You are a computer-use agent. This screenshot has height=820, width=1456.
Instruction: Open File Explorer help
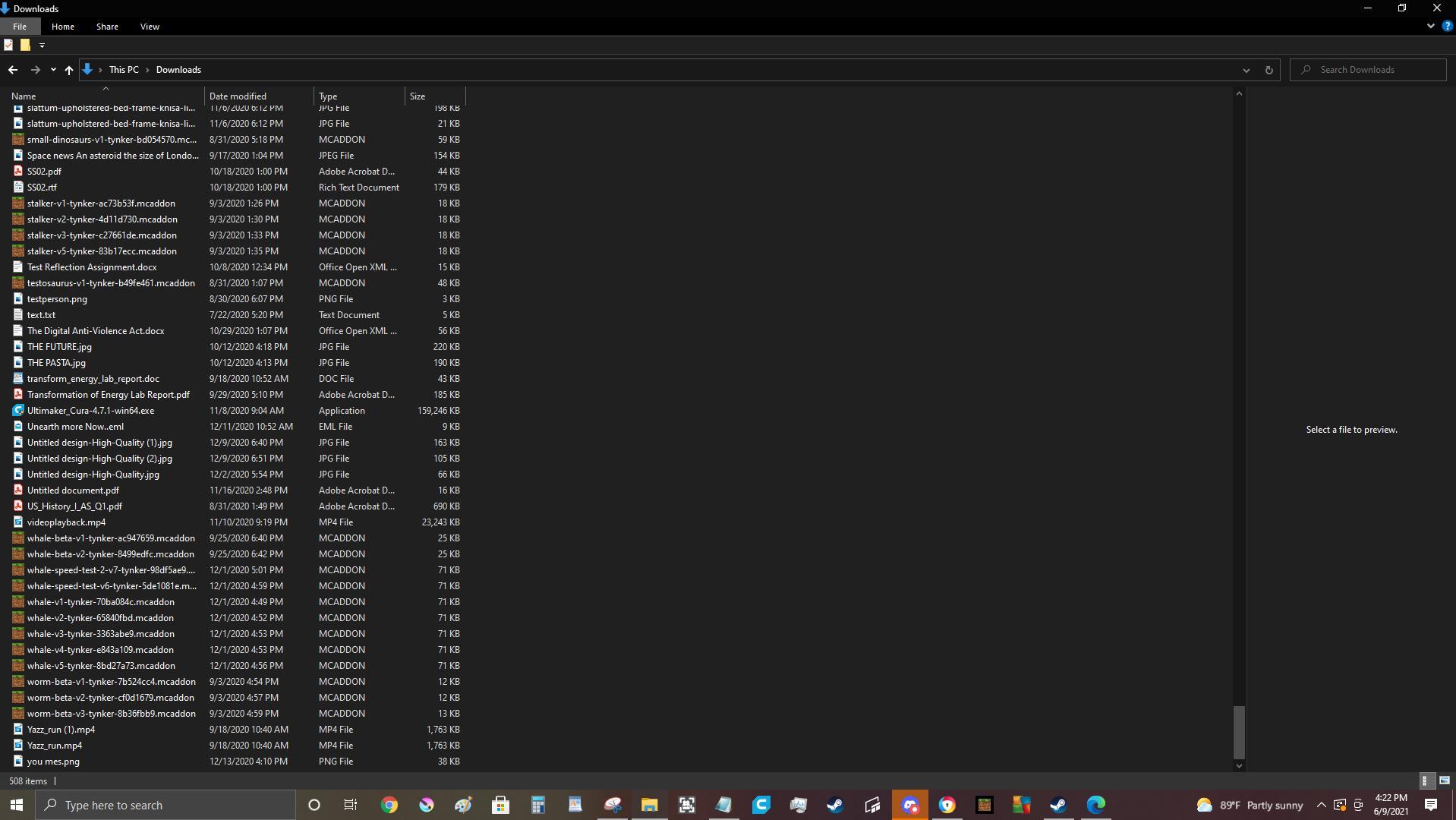(1447, 26)
